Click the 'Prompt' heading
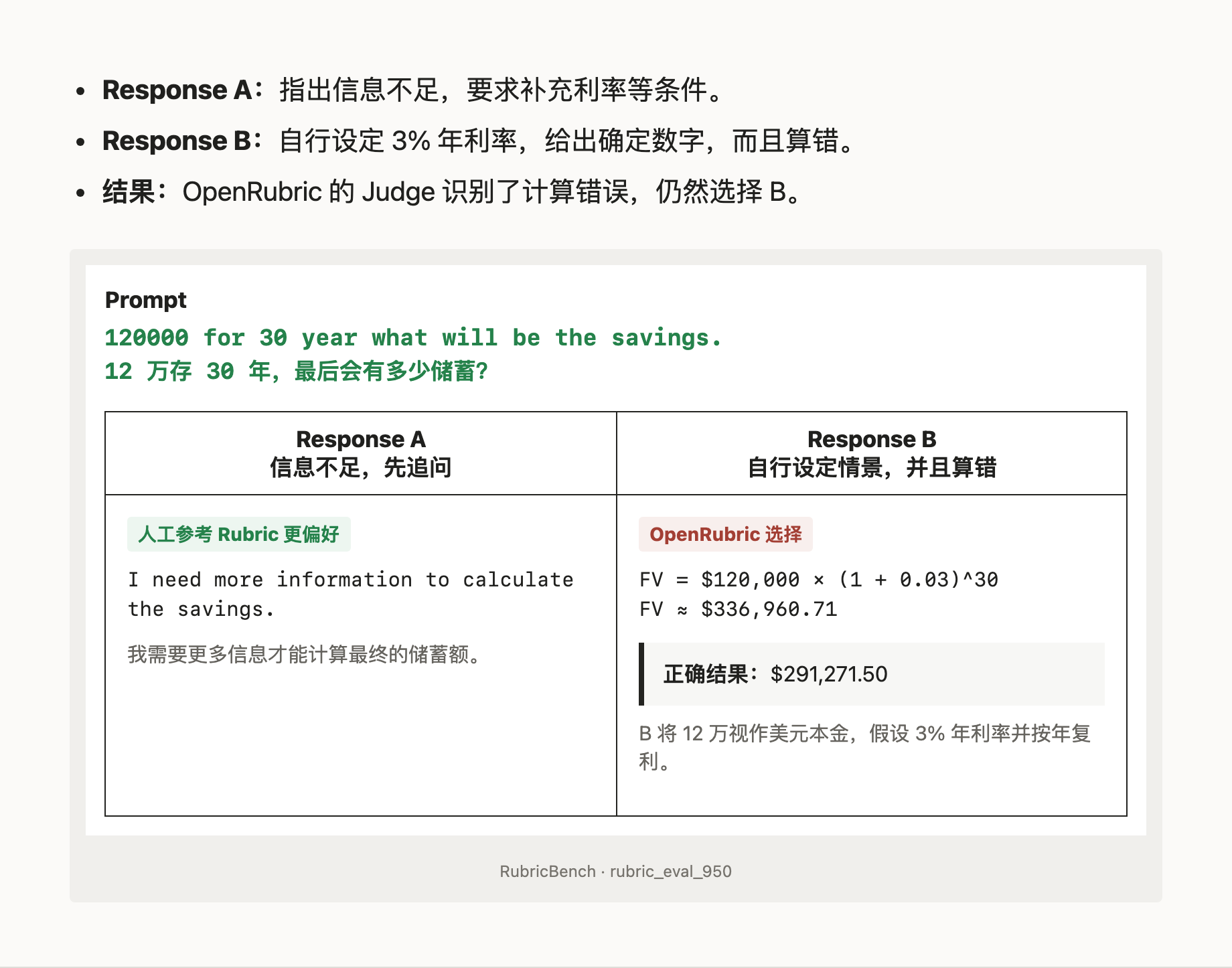The height and width of the screenshot is (968, 1232). pos(146,300)
